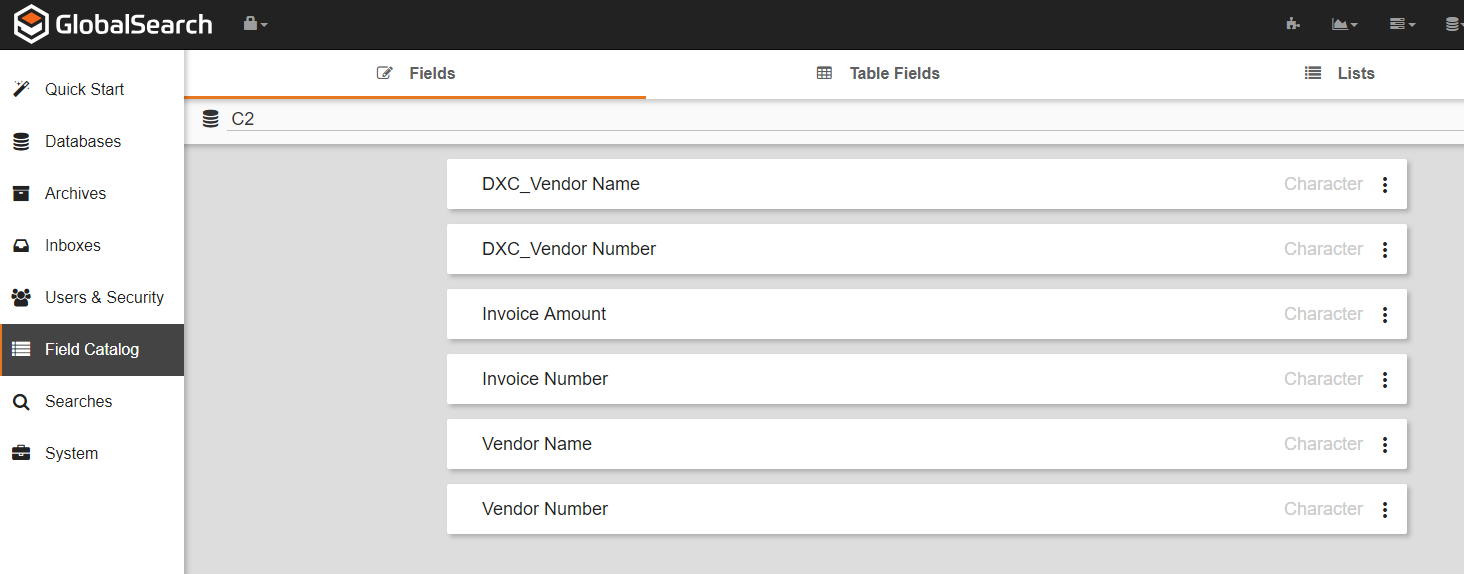Screen dimensions: 1464x574
Task: Select Field Catalog in the sidebar
Action: [x=91, y=349]
